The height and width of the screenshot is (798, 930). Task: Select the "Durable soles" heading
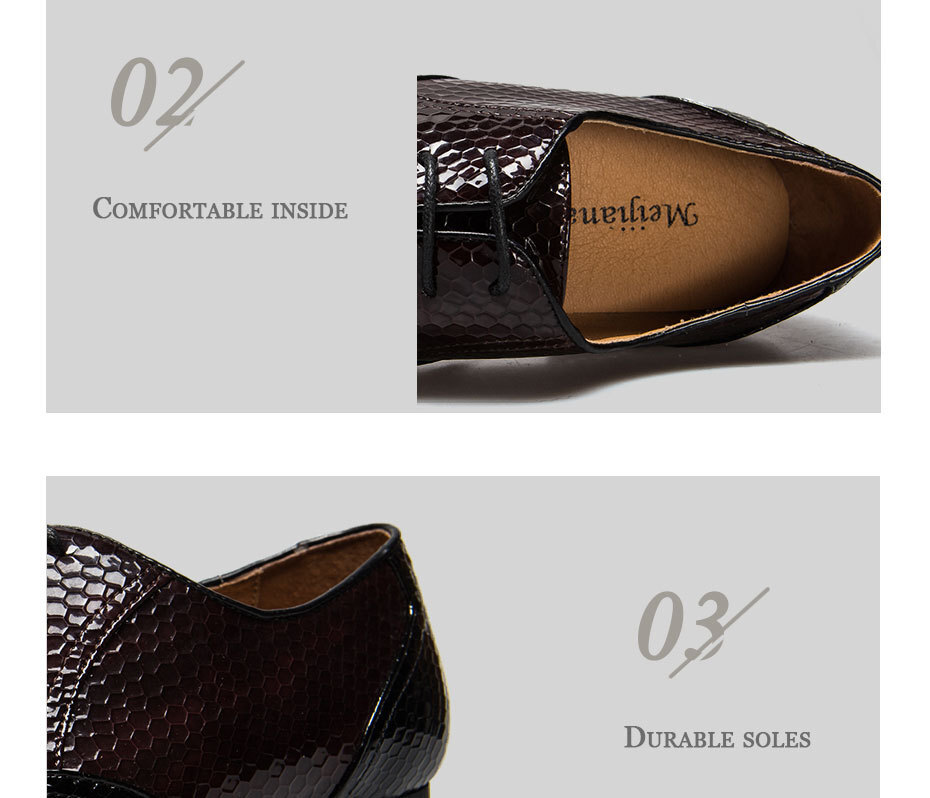[x=717, y=737]
